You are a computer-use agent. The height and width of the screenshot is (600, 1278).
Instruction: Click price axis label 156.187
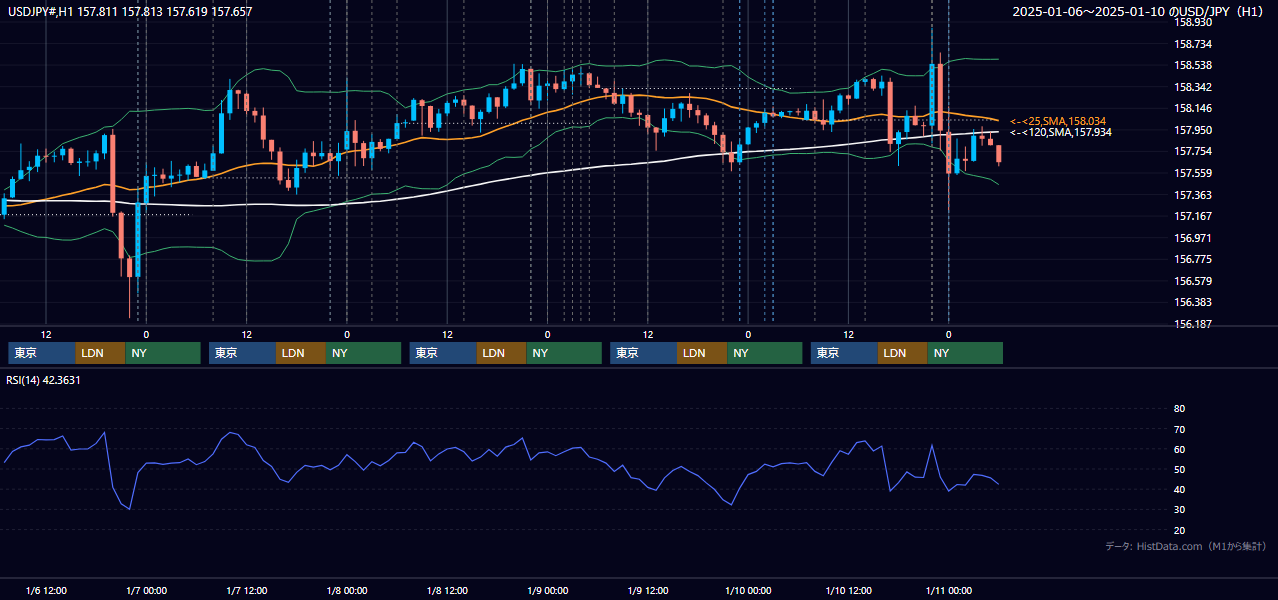tap(1193, 324)
